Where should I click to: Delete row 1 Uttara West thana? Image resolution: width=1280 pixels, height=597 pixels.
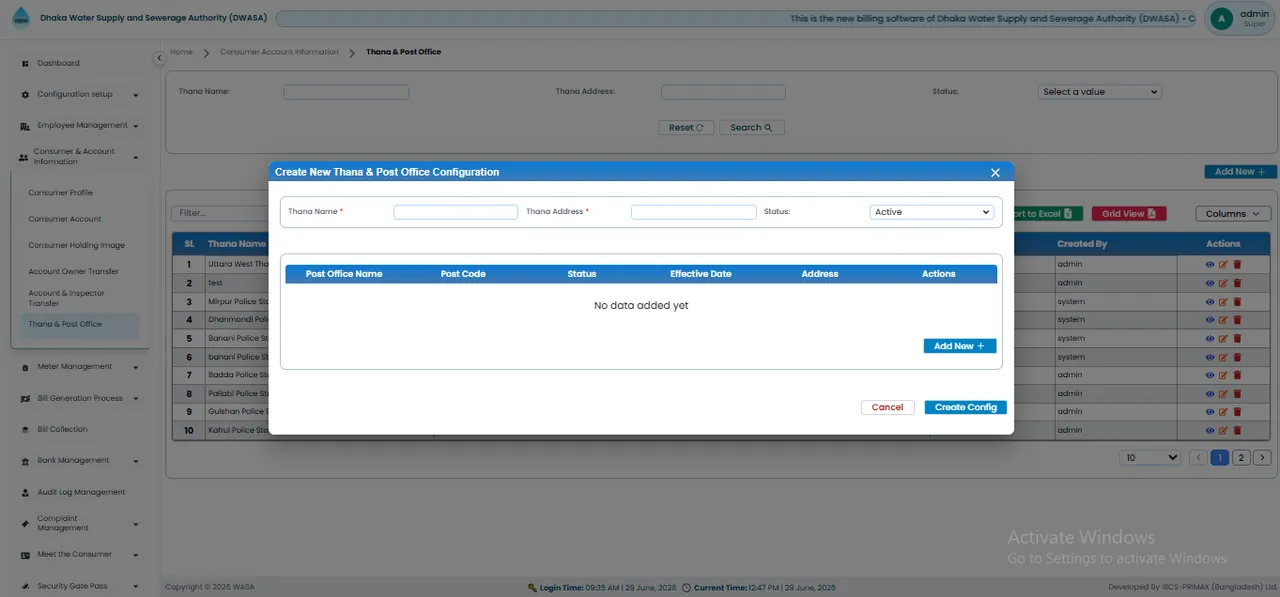(x=1237, y=265)
